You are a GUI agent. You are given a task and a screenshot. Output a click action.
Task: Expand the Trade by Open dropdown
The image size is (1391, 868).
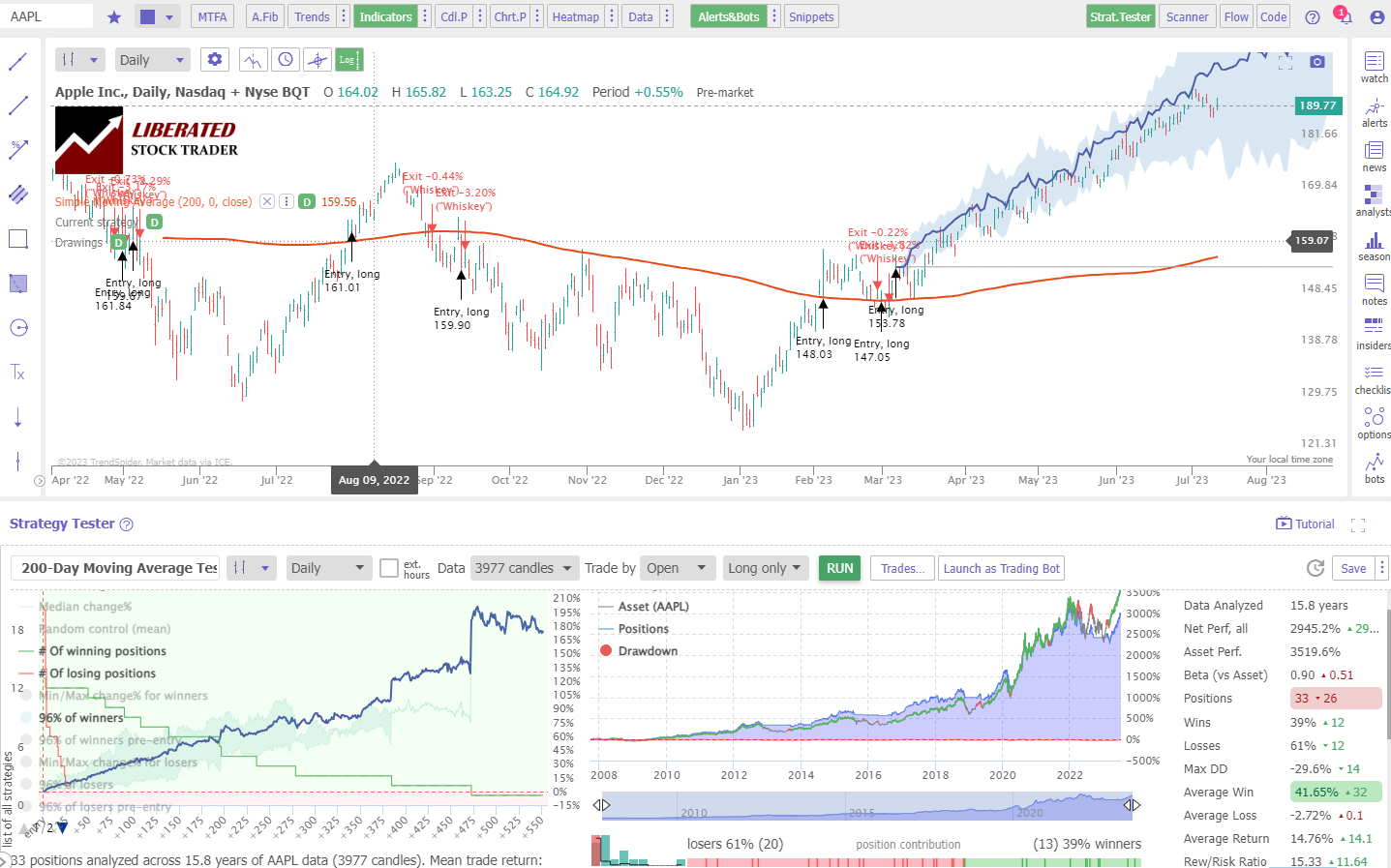tap(678, 568)
